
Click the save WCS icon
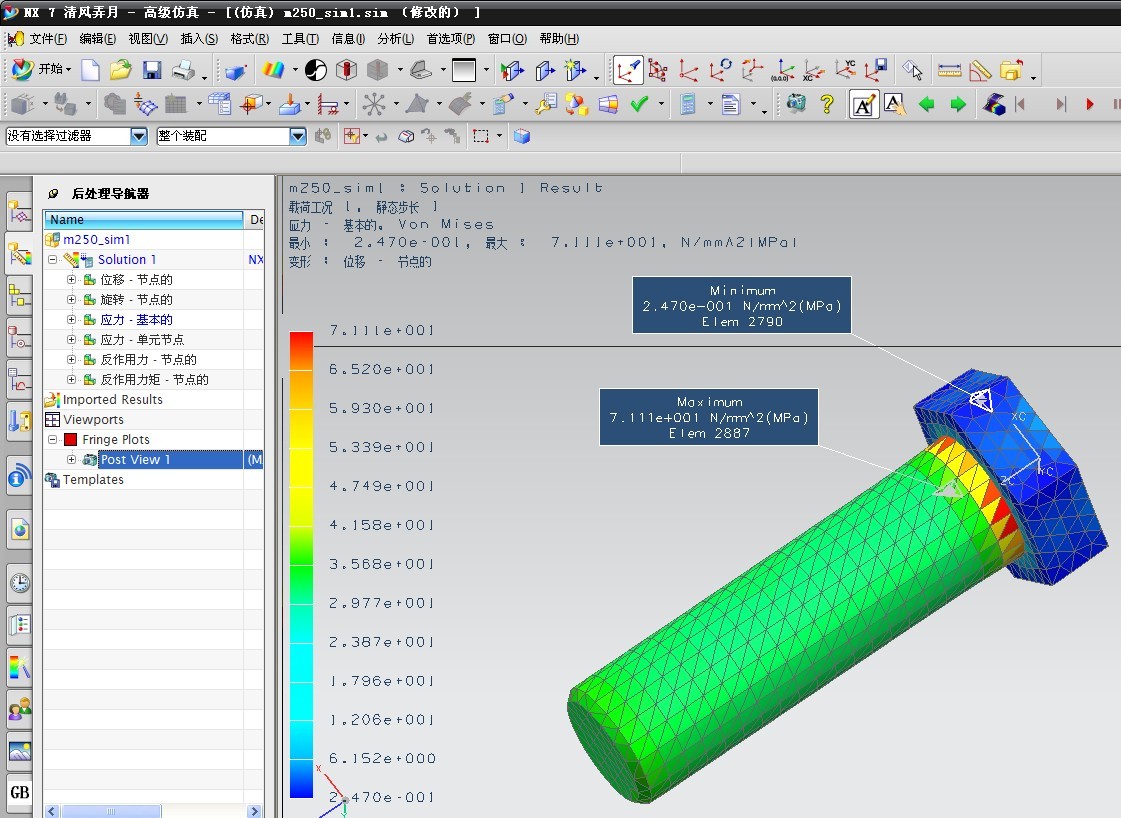click(x=876, y=69)
